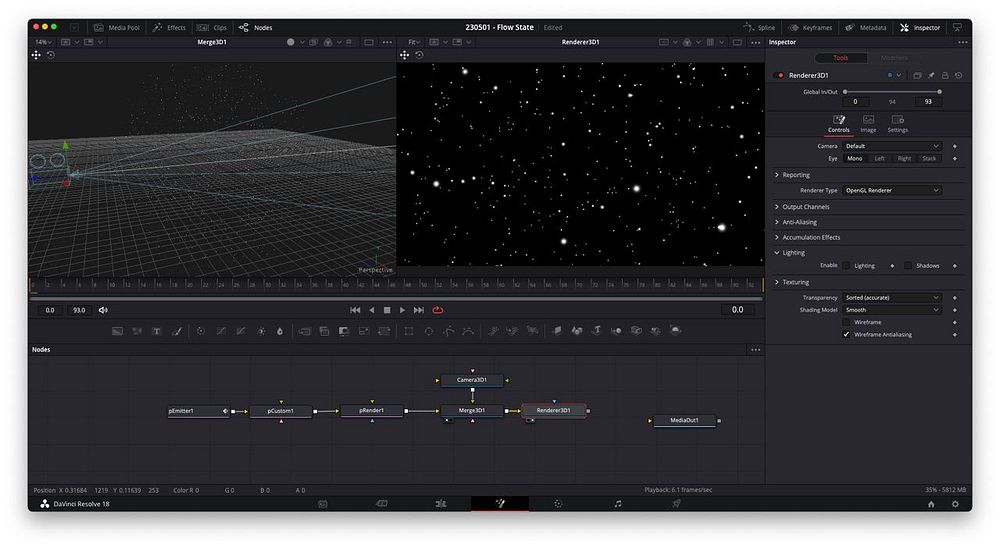Play forward in the transport controls

point(402,310)
